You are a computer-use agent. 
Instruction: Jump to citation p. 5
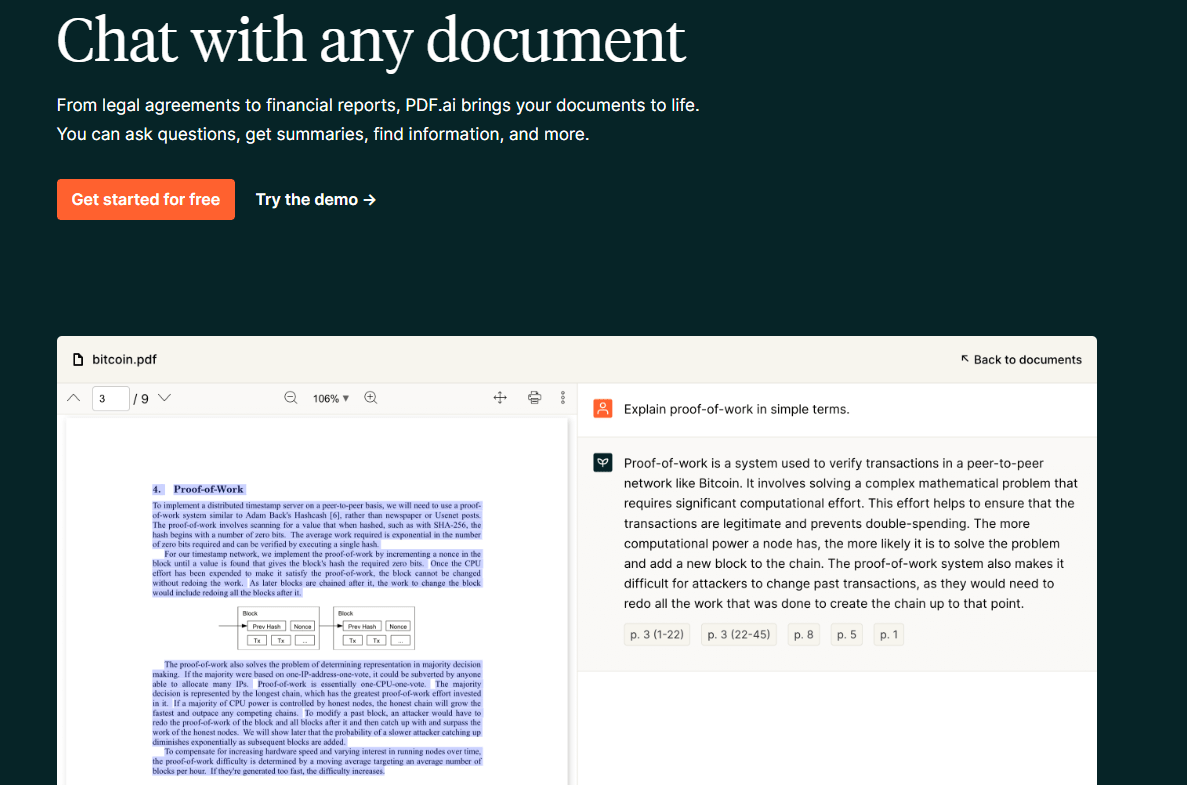pos(846,634)
